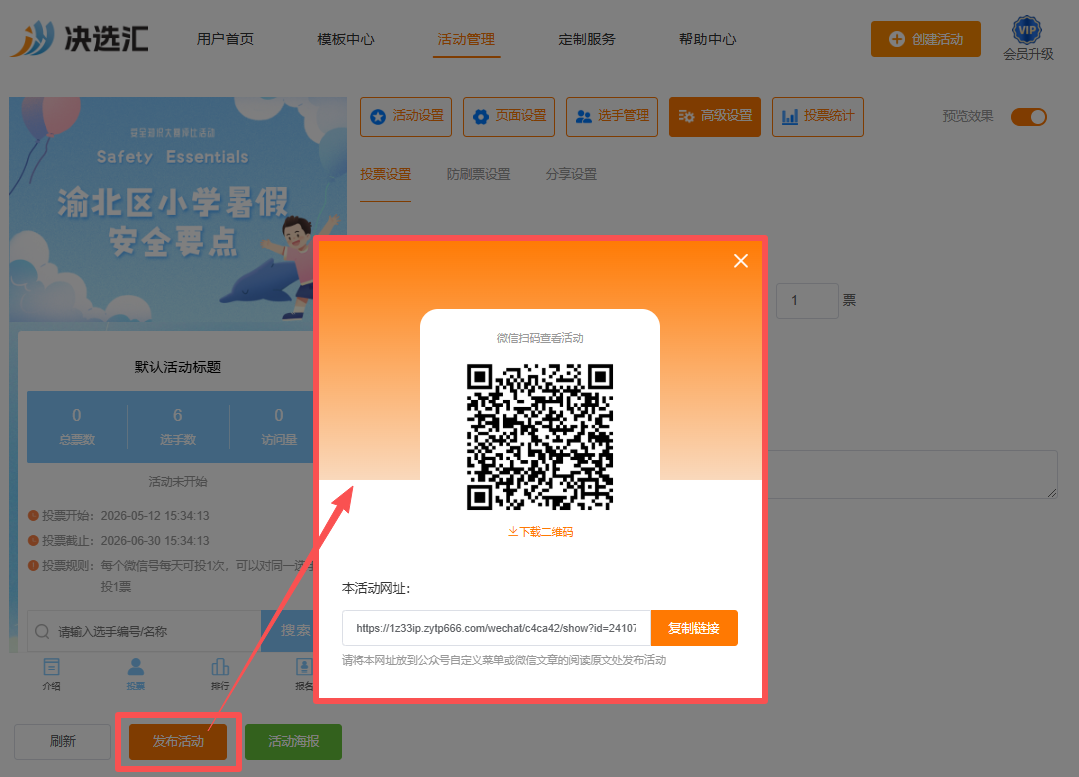This screenshot has height=777, width=1079.
Task: Click the 刷新 button
Action: [63, 741]
